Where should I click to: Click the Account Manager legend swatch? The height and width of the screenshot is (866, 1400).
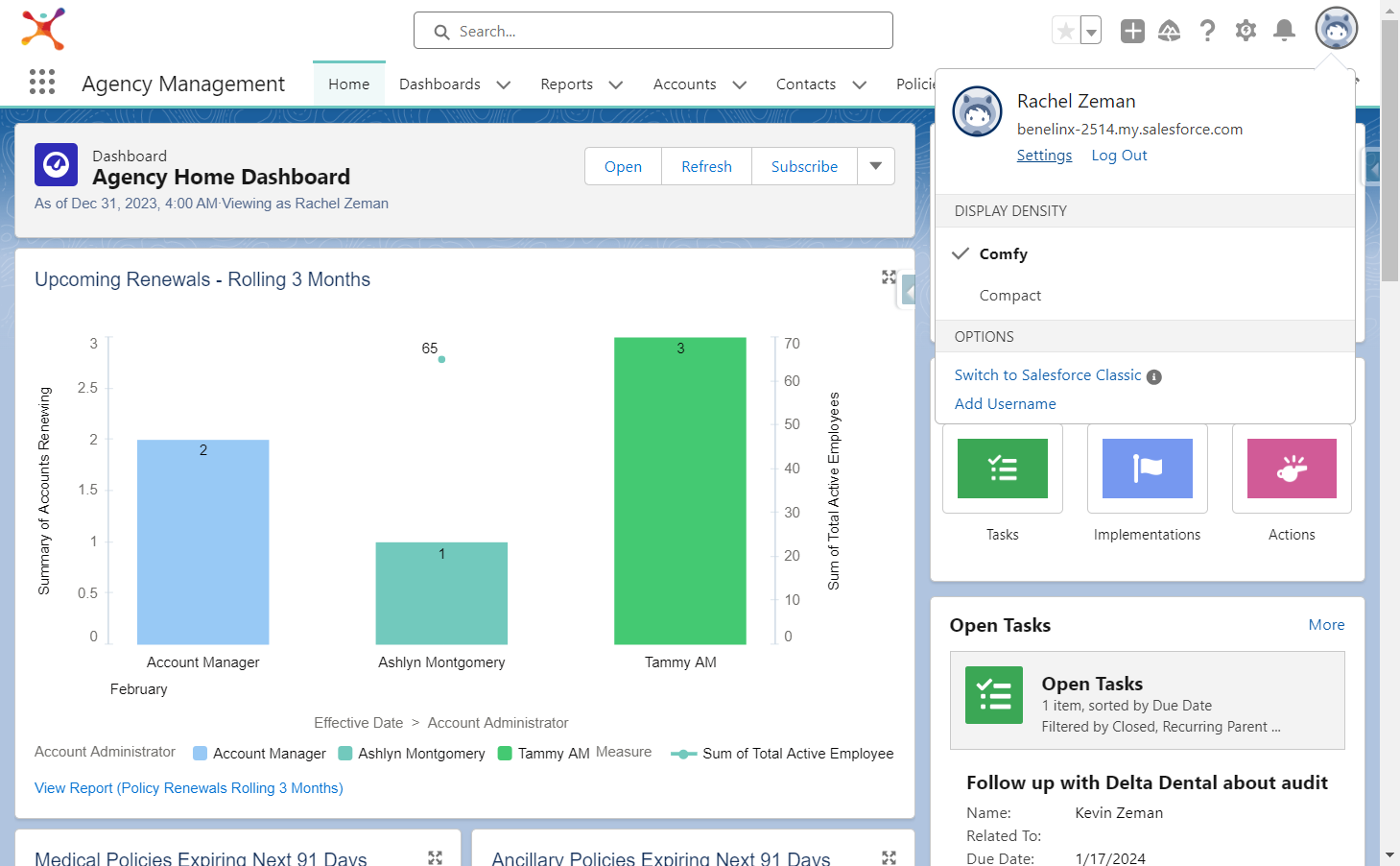pos(201,754)
